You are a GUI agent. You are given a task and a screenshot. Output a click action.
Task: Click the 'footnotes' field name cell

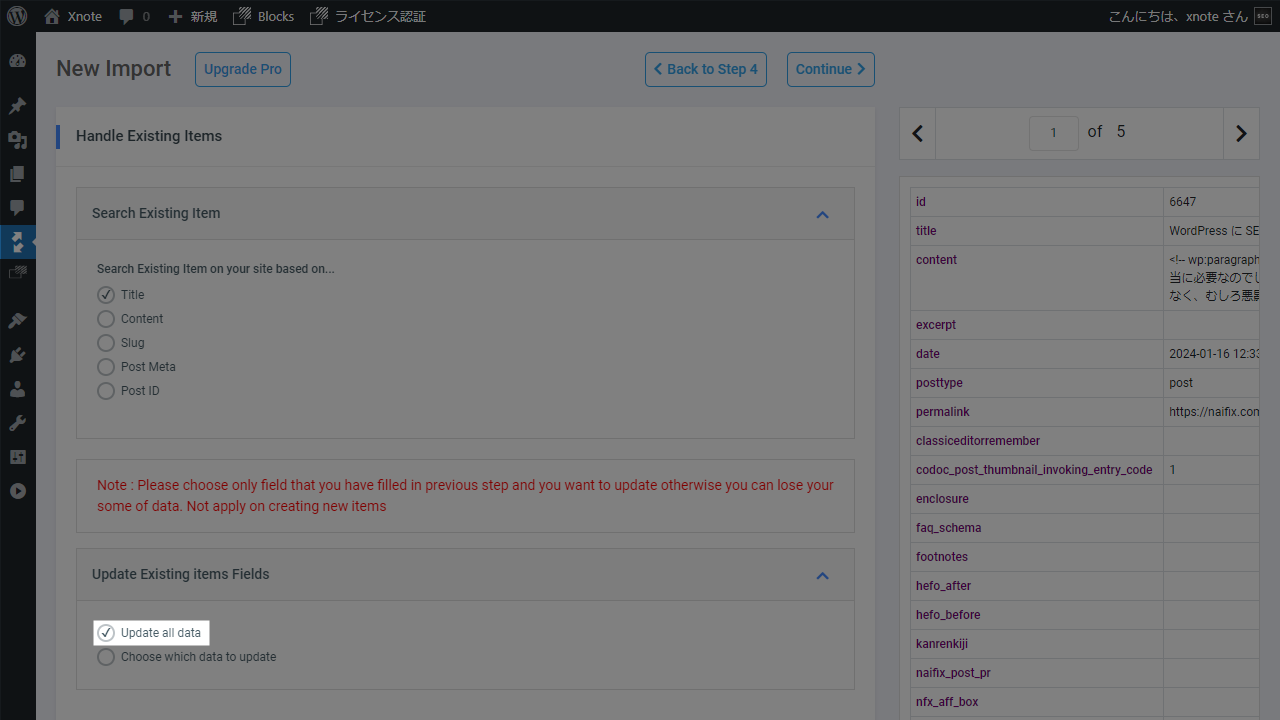pyautogui.click(x=1037, y=557)
